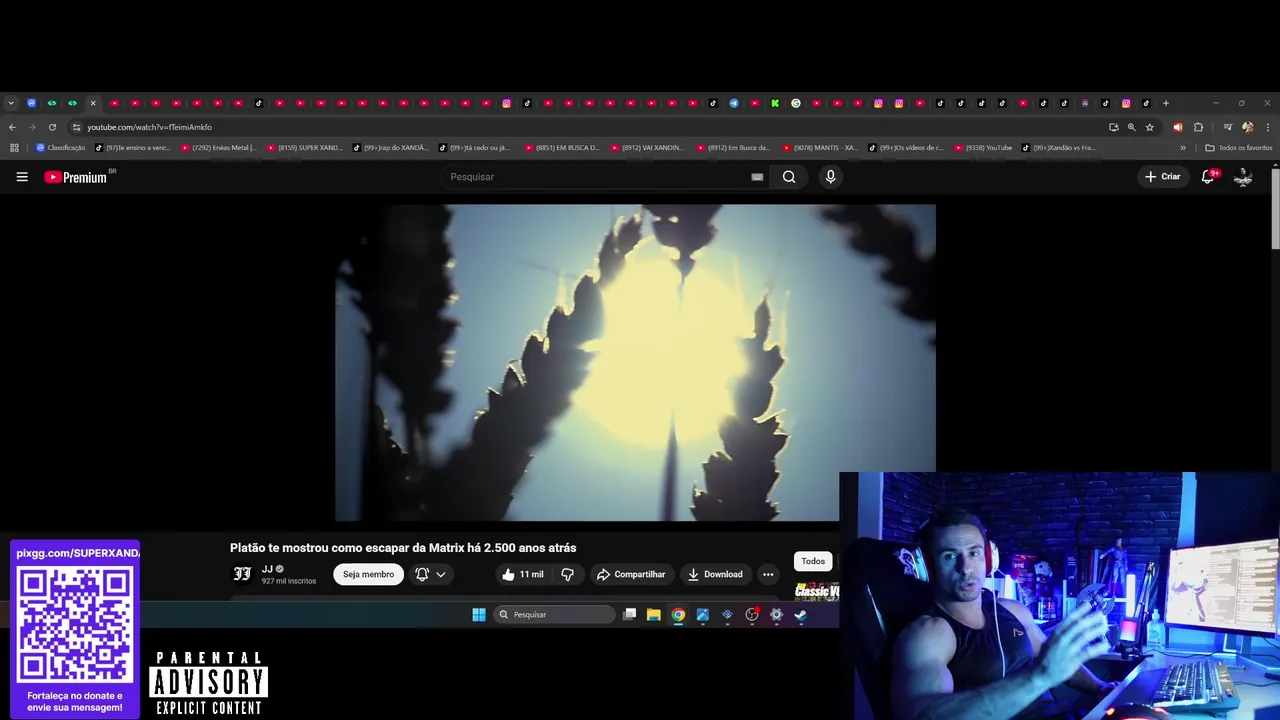Viewport: 1280px width, 720px height.
Task: Click the Windows taskbar Pesquisar search box
Action: click(554, 615)
